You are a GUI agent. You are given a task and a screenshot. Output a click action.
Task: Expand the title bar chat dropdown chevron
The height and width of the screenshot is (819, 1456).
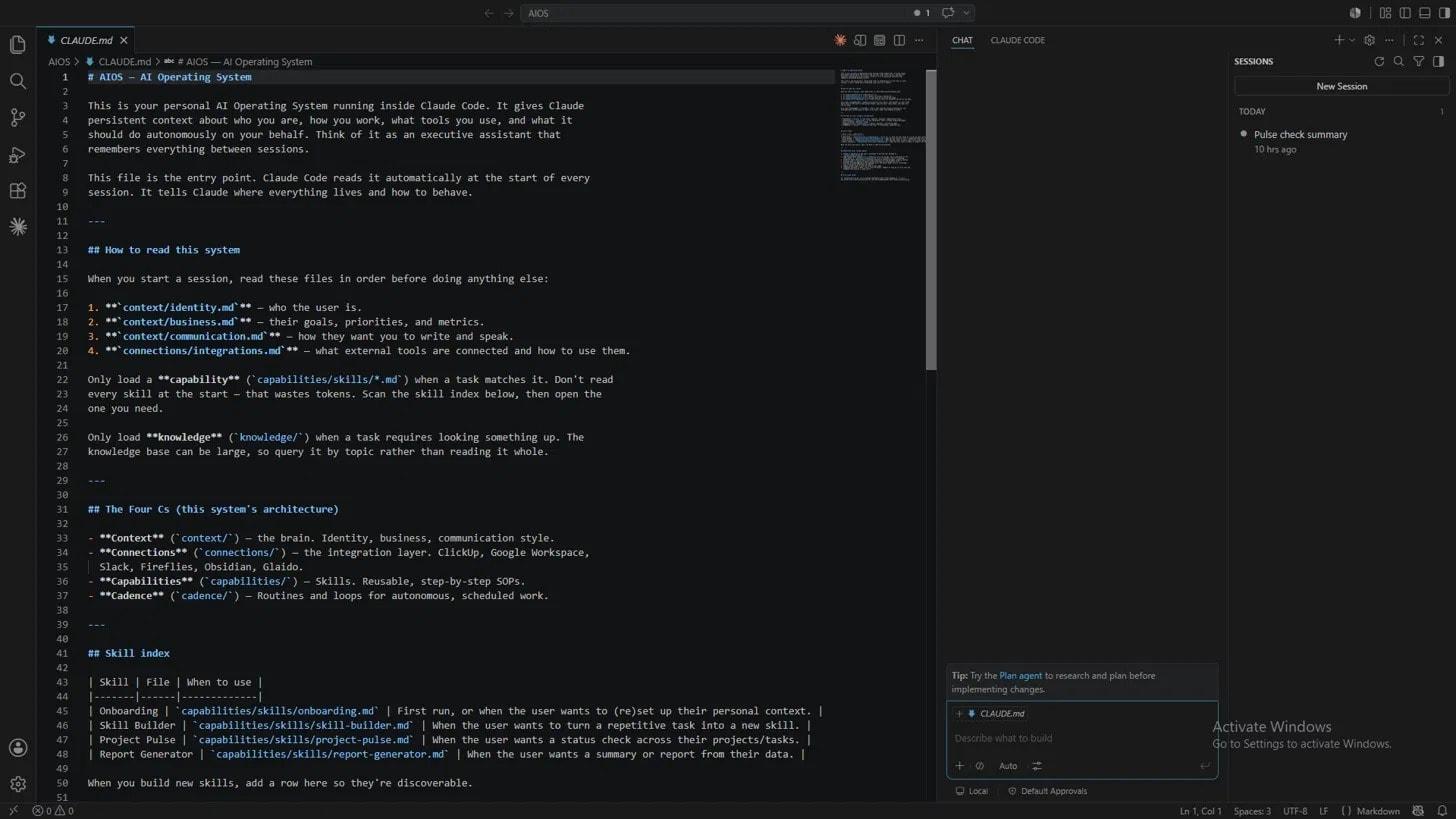pos(966,13)
